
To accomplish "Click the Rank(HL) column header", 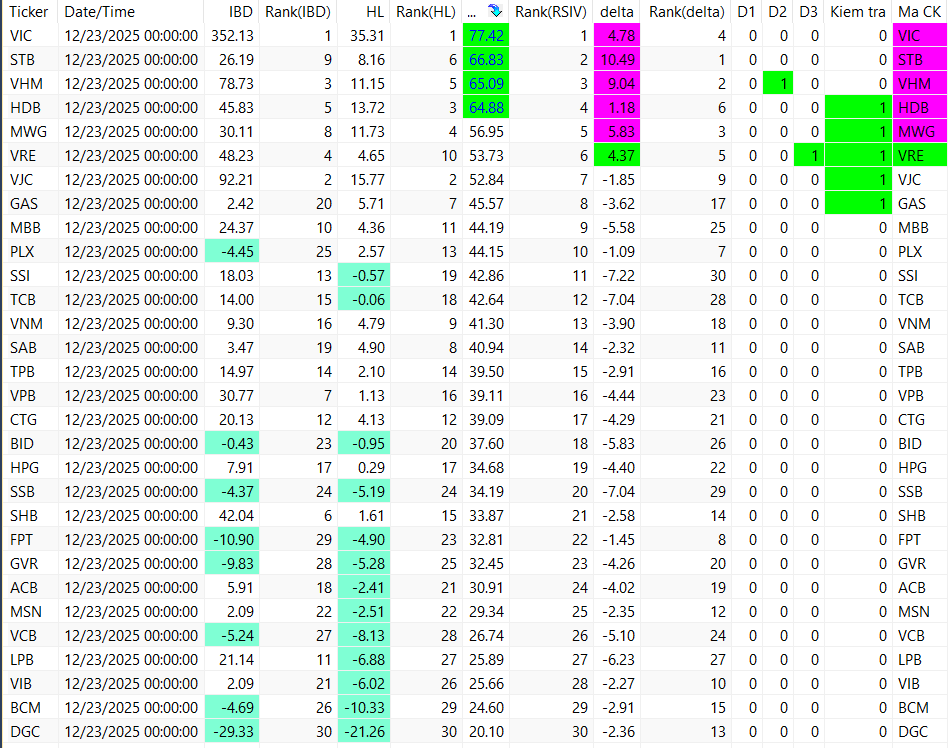I will click(x=426, y=11).
